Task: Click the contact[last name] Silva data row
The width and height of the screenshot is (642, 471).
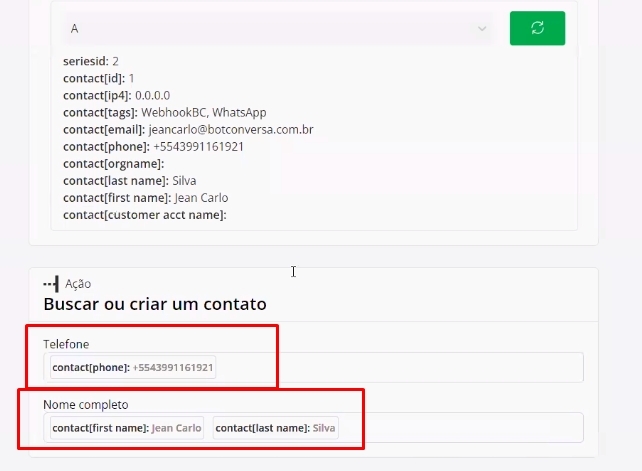Action: click(x=129, y=180)
